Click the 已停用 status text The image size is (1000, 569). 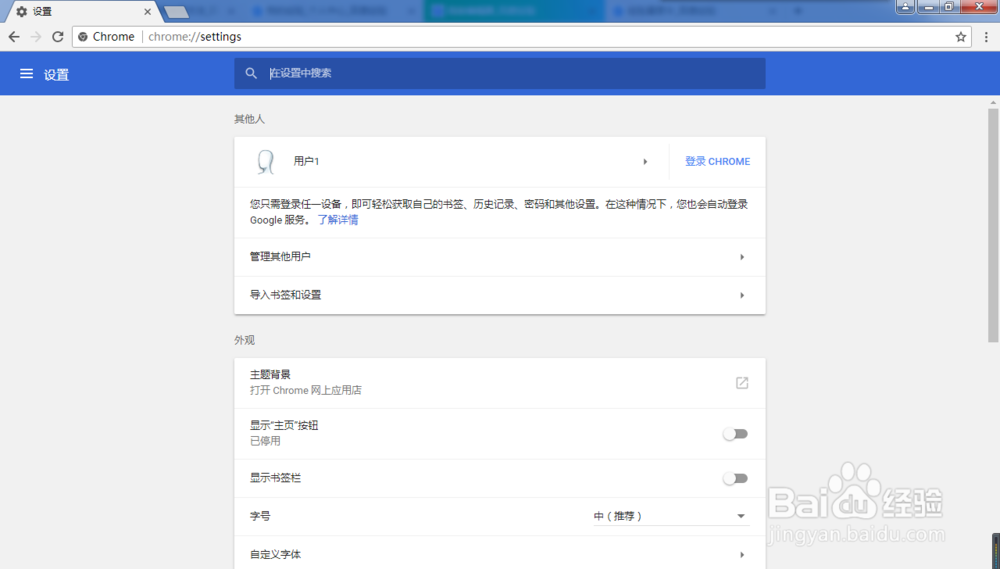coord(265,441)
